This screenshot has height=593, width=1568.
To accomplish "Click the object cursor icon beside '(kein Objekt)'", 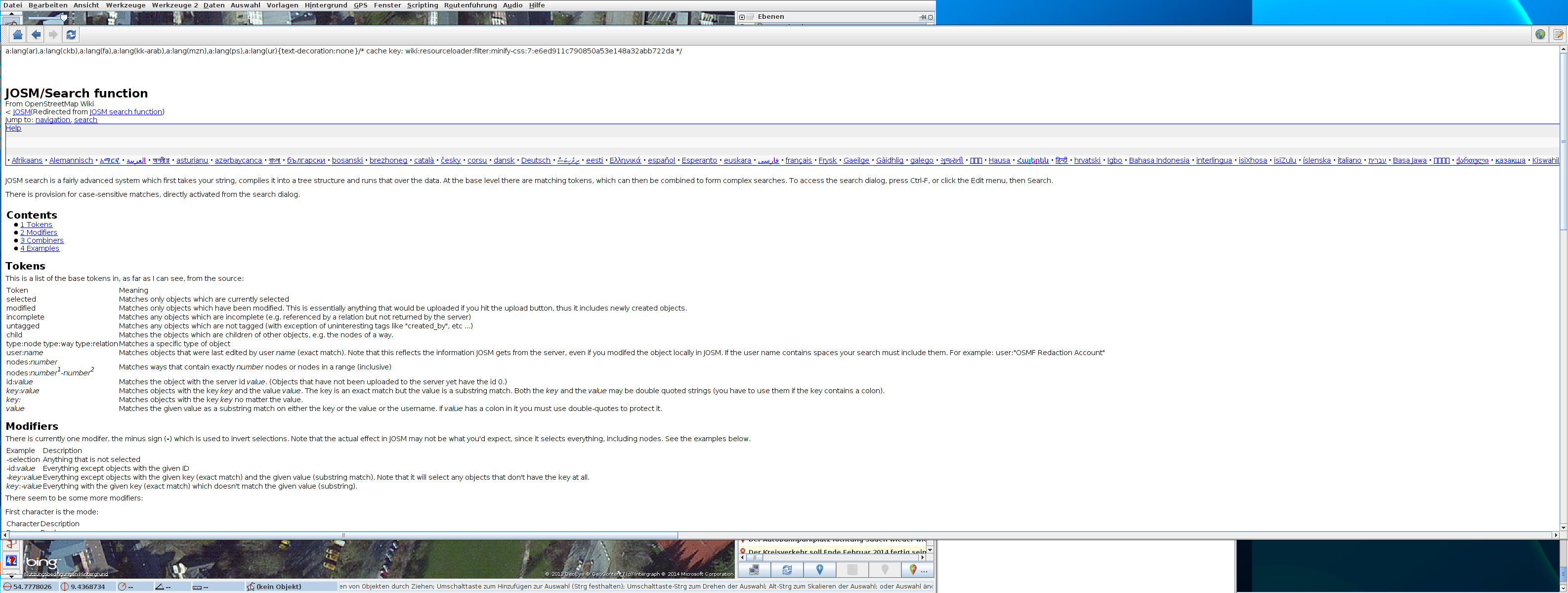I will pos(250,587).
